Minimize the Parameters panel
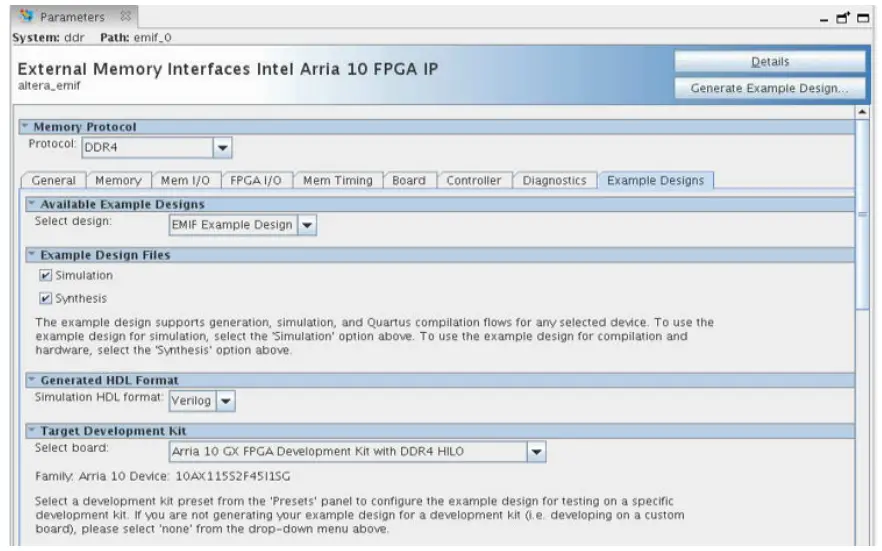Screen dimensions: 882x551 (x=824, y=20)
